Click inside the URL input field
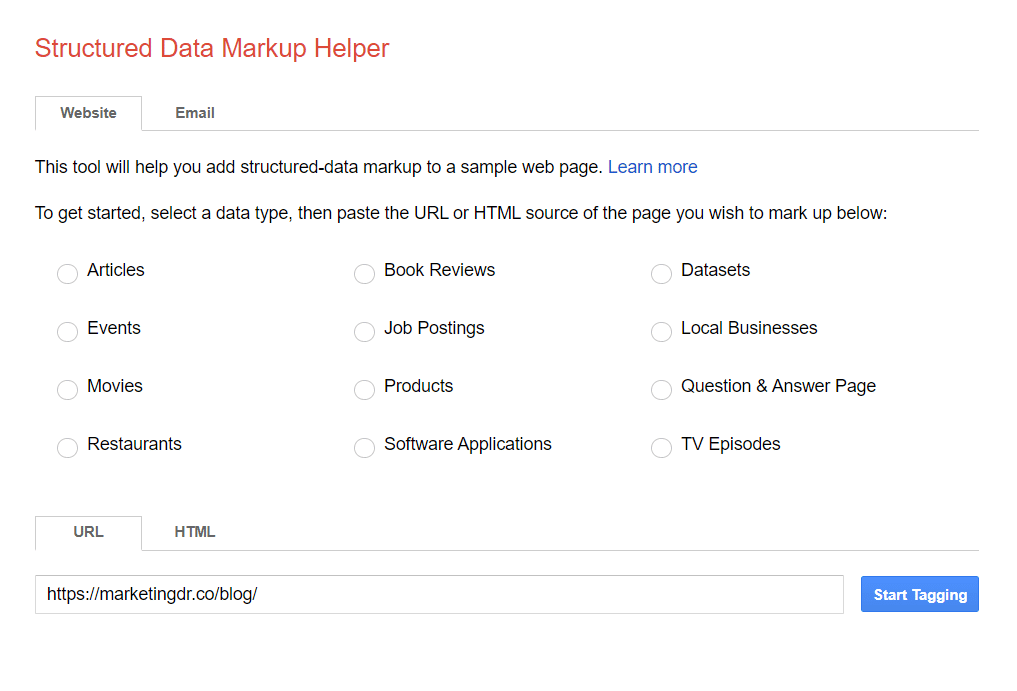The height and width of the screenshot is (691, 1017). (x=438, y=594)
